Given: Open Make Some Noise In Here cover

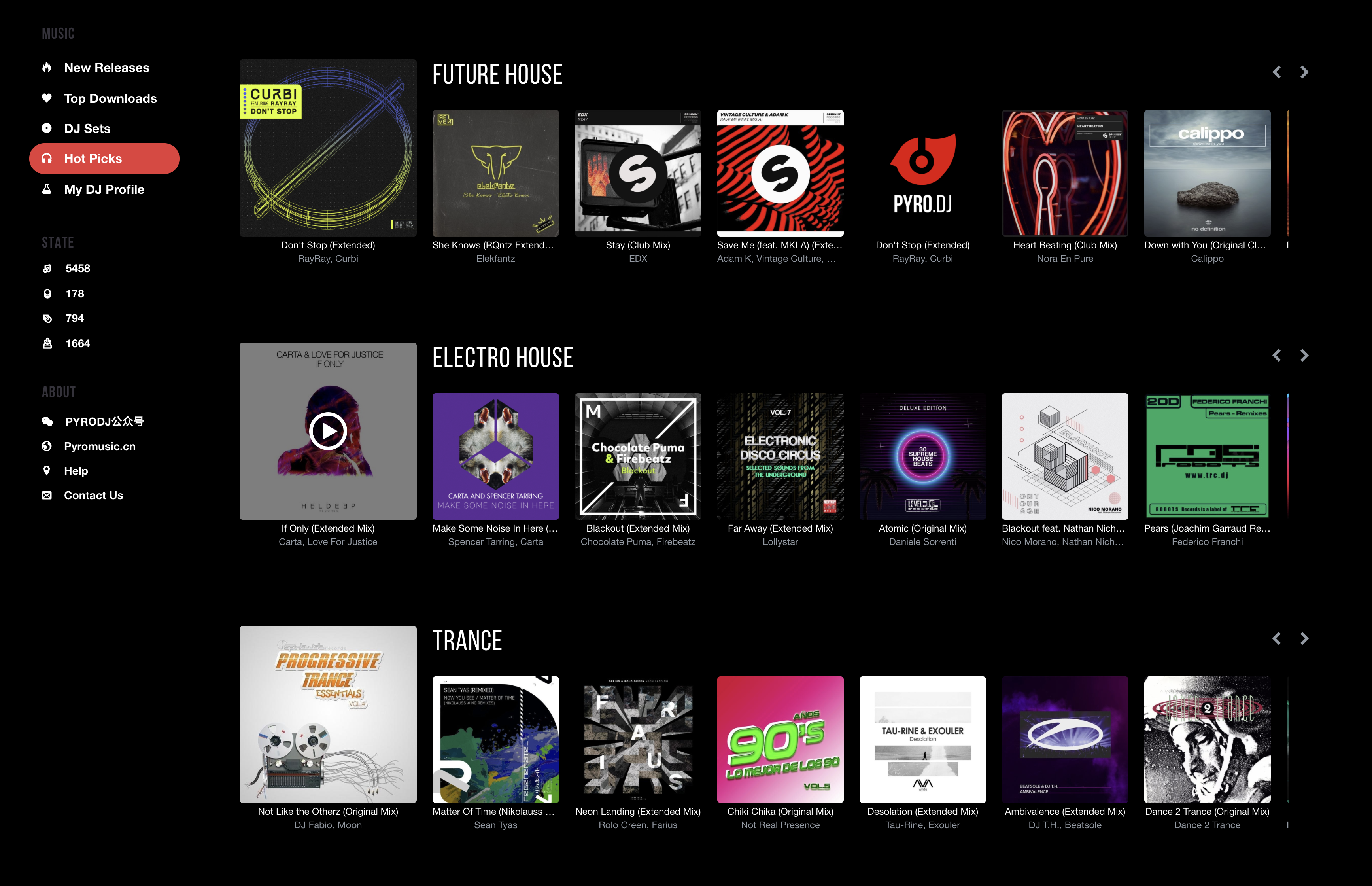Looking at the screenshot, I should coord(496,456).
